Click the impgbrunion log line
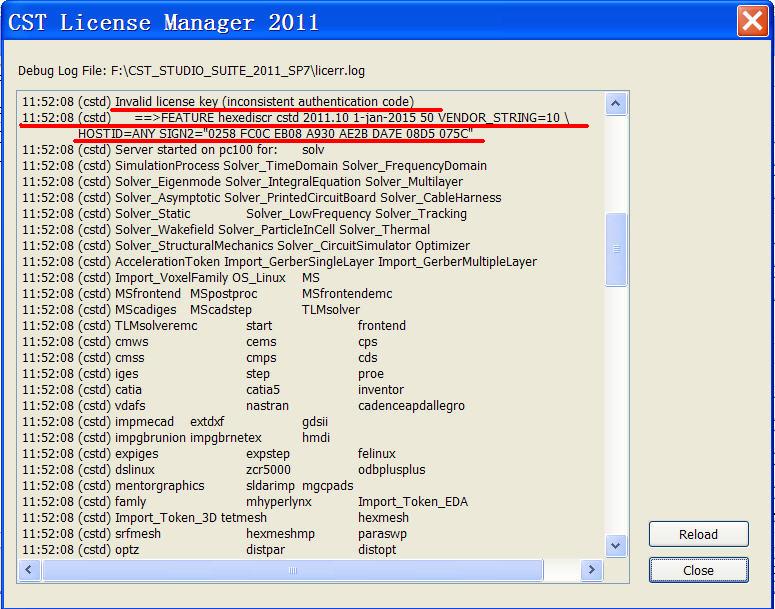This screenshot has height=609, width=775. [x=176, y=437]
